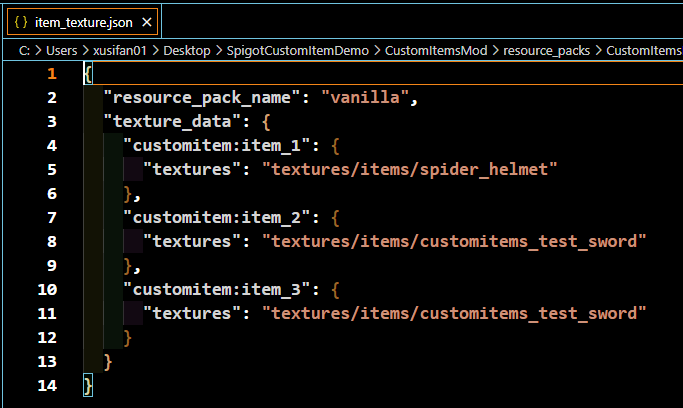Open the resource_packs breadcrumb
The width and height of the screenshot is (683, 408).
coord(547,51)
